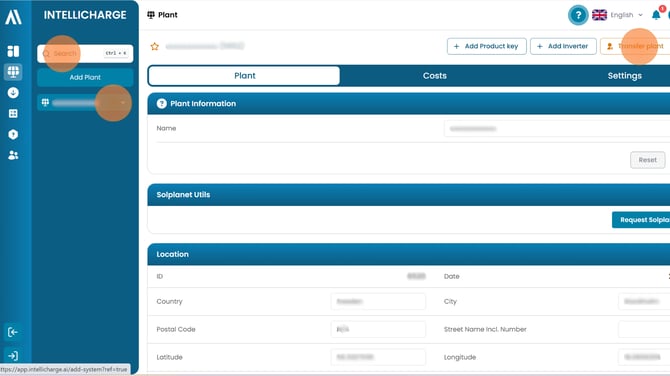The image size is (670, 376).
Task: Click the help question mark button
Action: (x=578, y=15)
